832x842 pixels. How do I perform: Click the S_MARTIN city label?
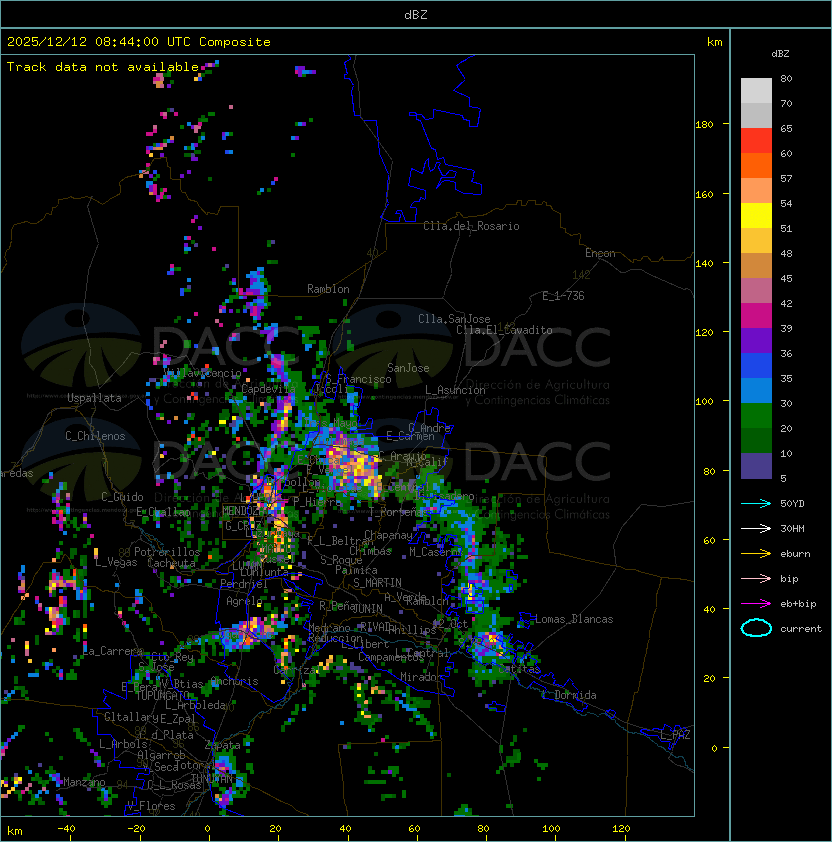pyautogui.click(x=377, y=583)
